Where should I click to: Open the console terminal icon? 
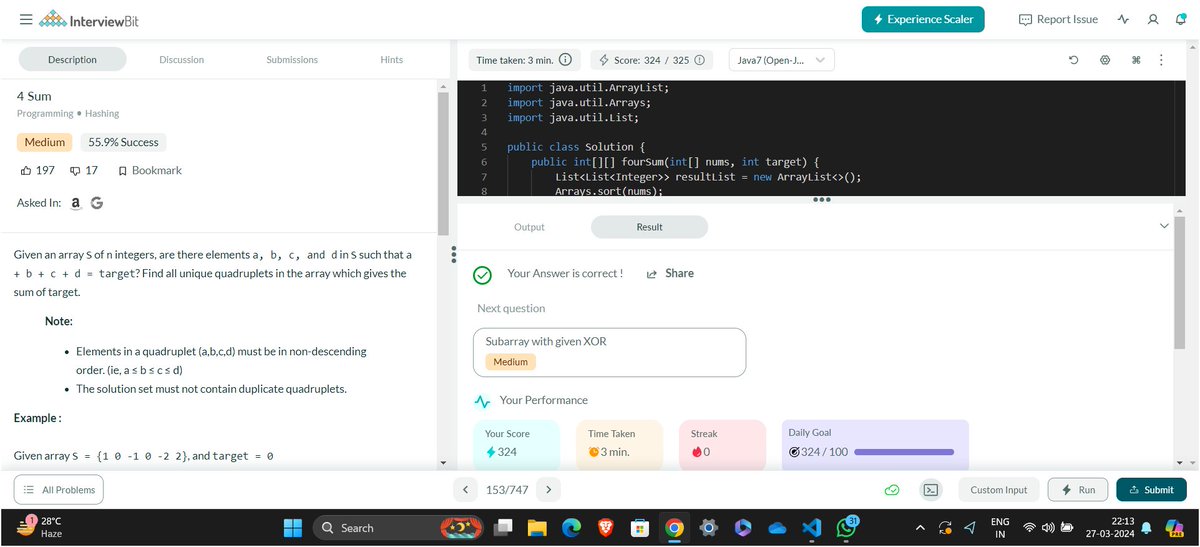930,490
